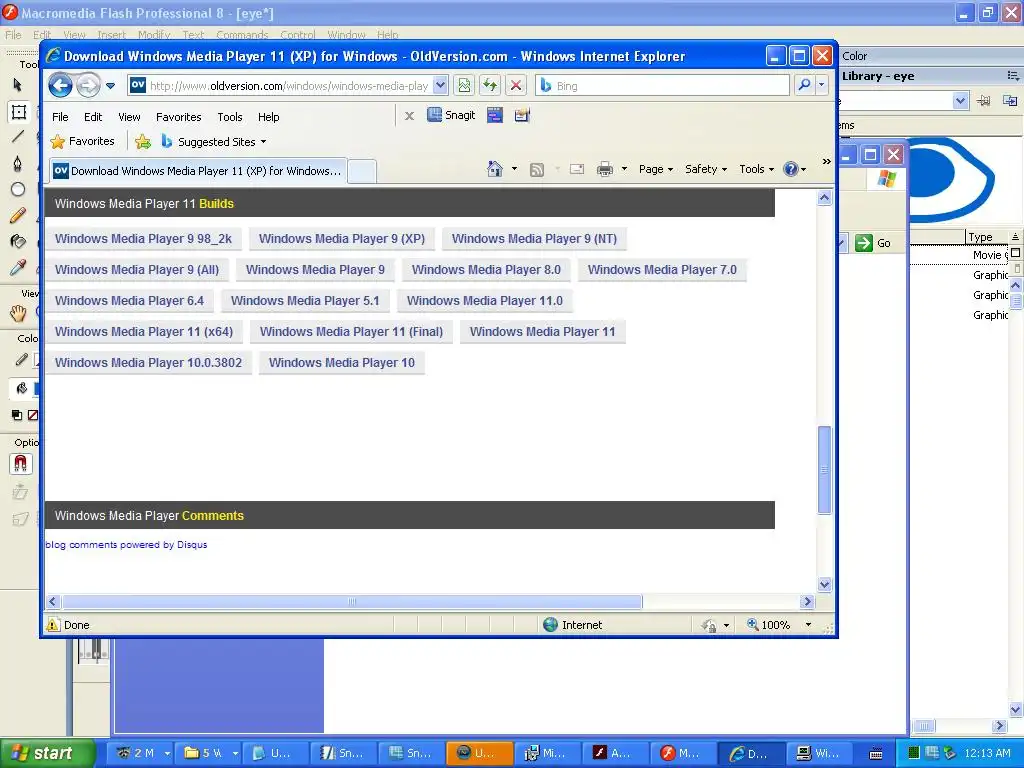1024x768 pixels.
Task: Open Windows Media Player 10.0.3802 link
Action: coord(148,362)
